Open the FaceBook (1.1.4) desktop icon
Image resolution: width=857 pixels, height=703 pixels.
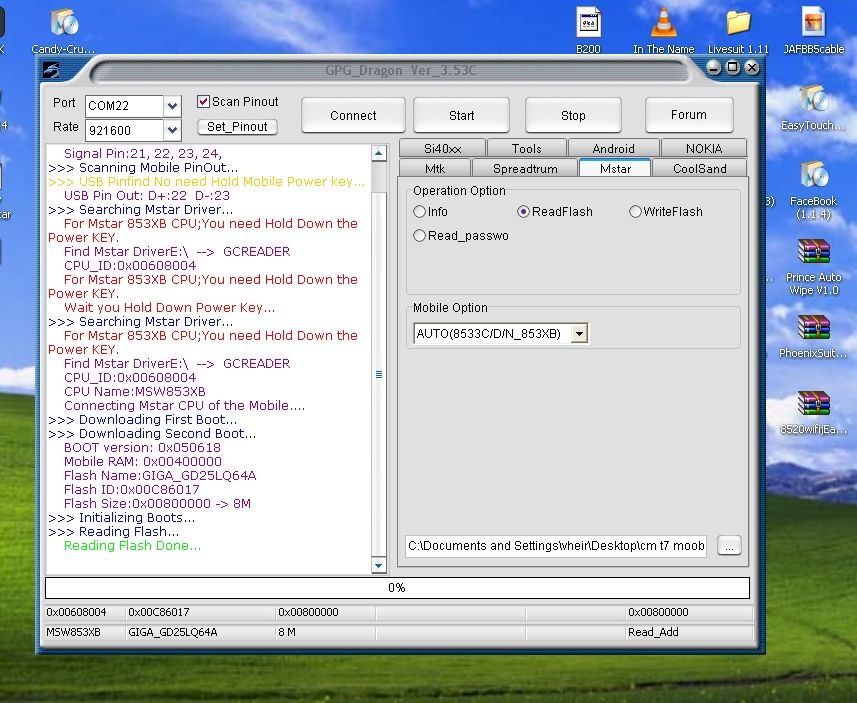(813, 176)
